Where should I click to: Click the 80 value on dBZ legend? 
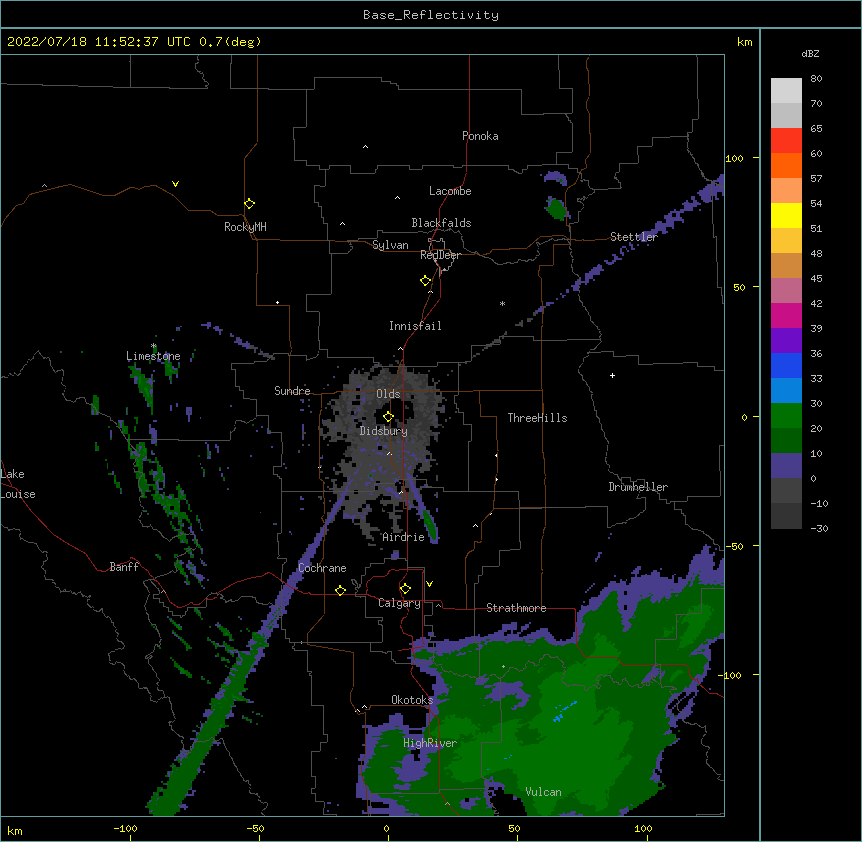[816, 79]
